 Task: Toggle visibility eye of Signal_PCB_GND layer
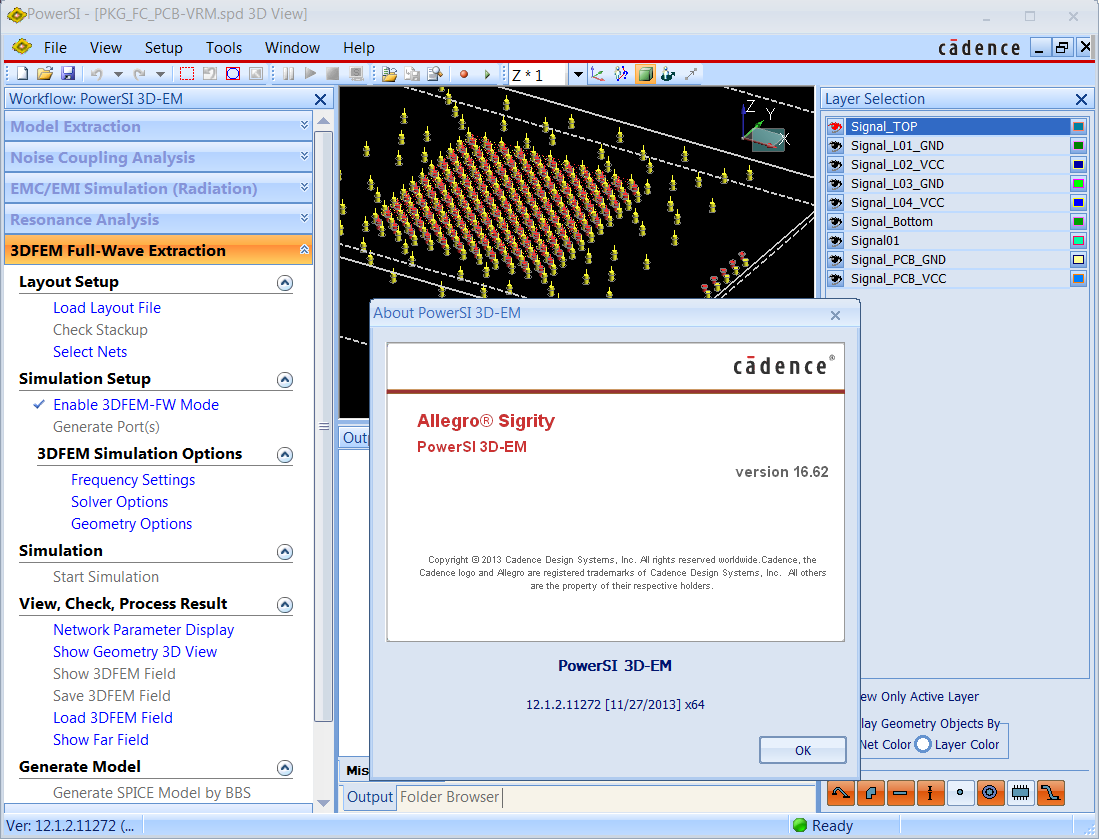click(x=835, y=259)
